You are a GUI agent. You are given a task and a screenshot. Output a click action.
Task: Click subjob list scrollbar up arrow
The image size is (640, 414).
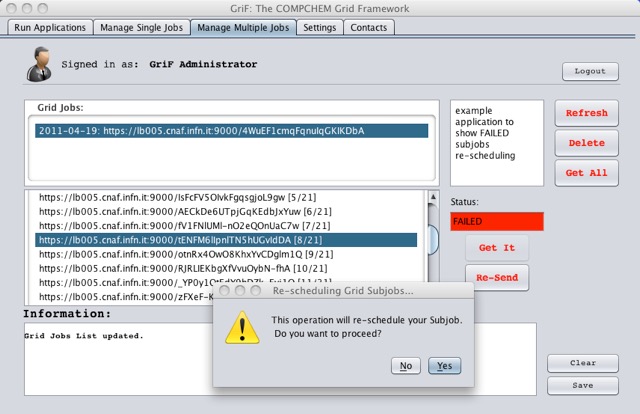433,197
